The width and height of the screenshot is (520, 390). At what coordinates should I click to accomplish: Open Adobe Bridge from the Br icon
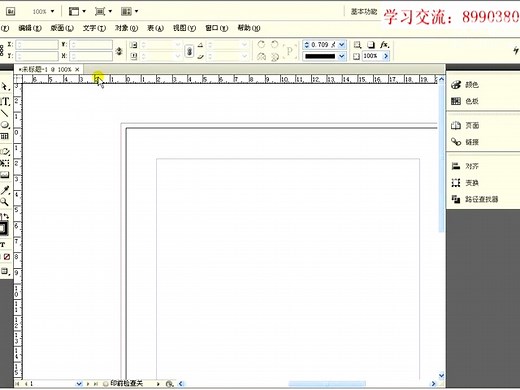click(11, 12)
